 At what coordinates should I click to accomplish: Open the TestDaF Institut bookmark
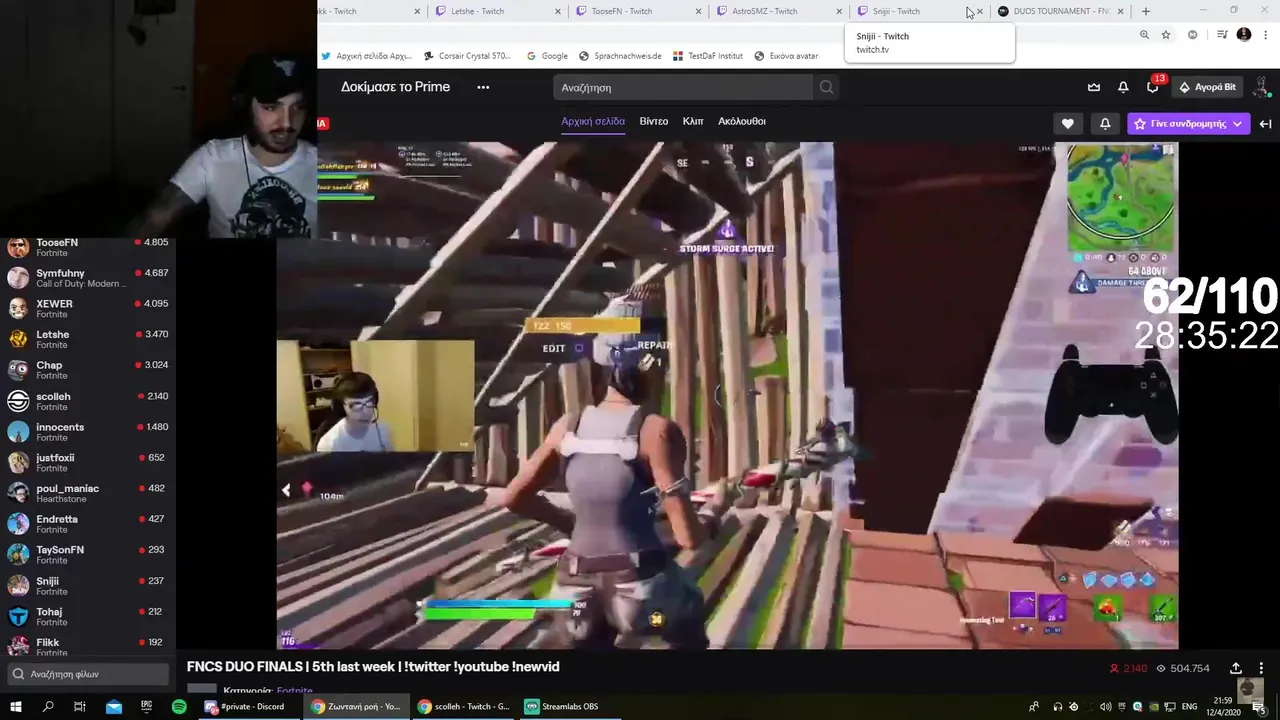[x=708, y=56]
